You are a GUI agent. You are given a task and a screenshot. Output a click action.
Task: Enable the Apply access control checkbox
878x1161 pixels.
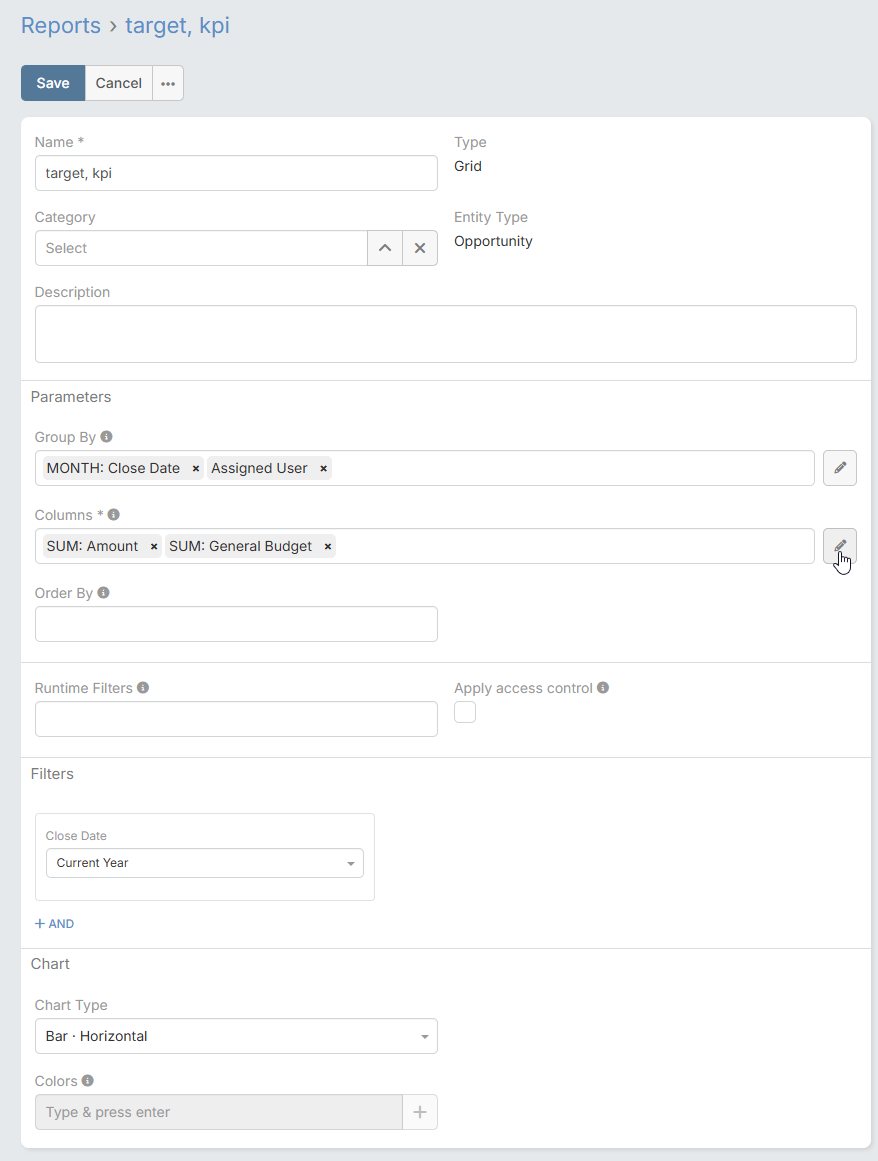465,712
